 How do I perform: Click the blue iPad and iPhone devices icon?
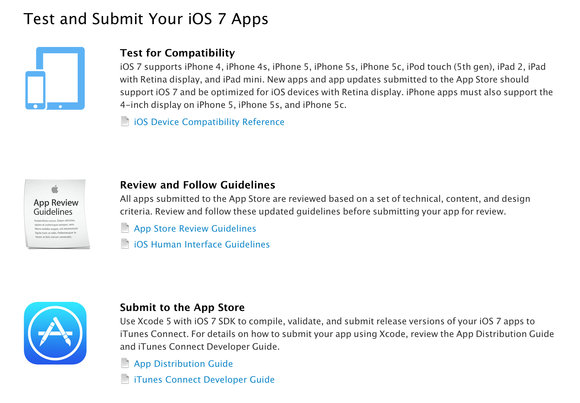click(x=55, y=78)
